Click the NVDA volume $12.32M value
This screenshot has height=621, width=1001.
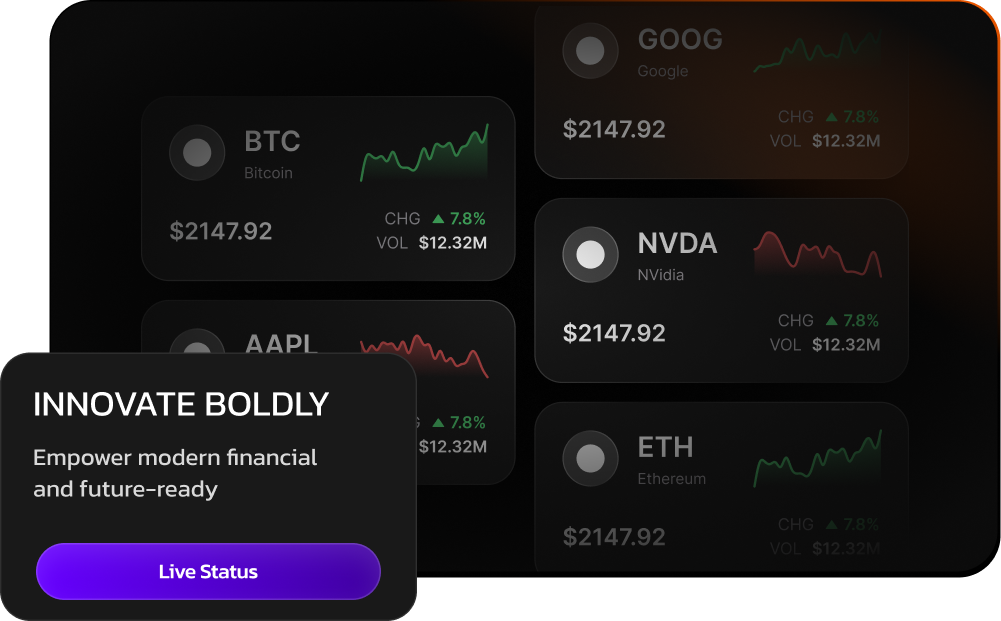point(846,345)
